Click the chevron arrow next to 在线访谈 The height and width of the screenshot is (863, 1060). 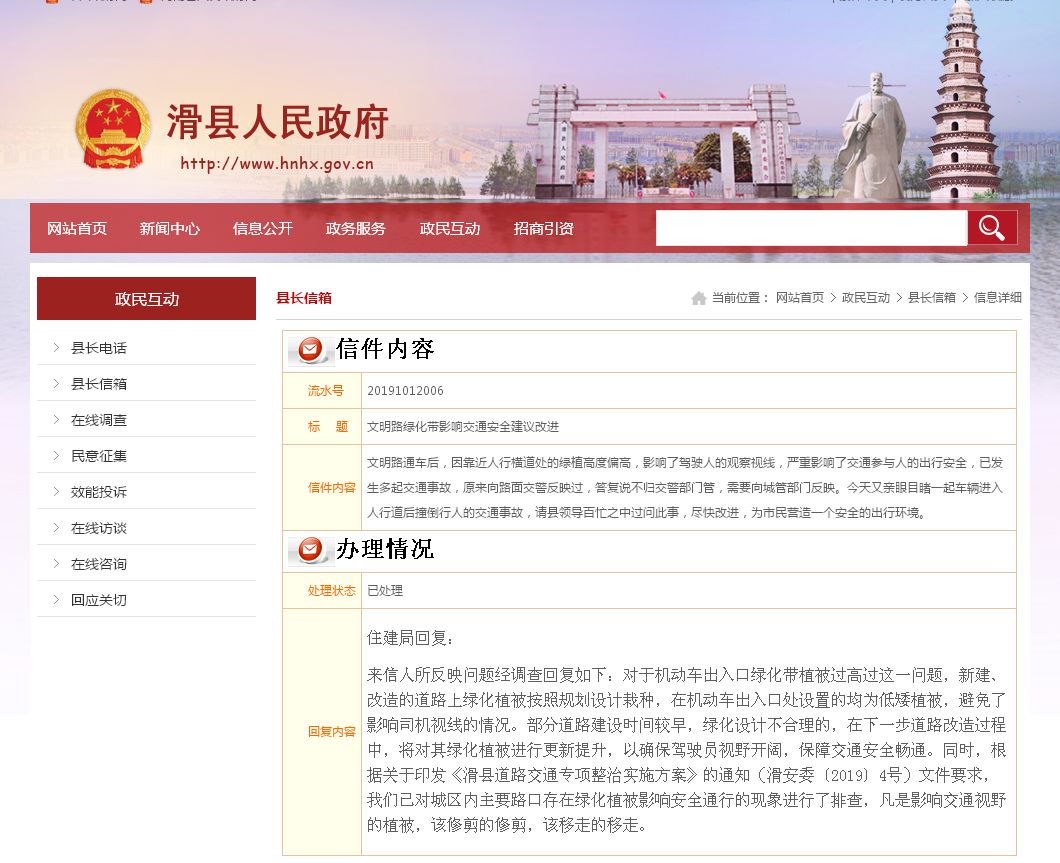click(x=56, y=528)
